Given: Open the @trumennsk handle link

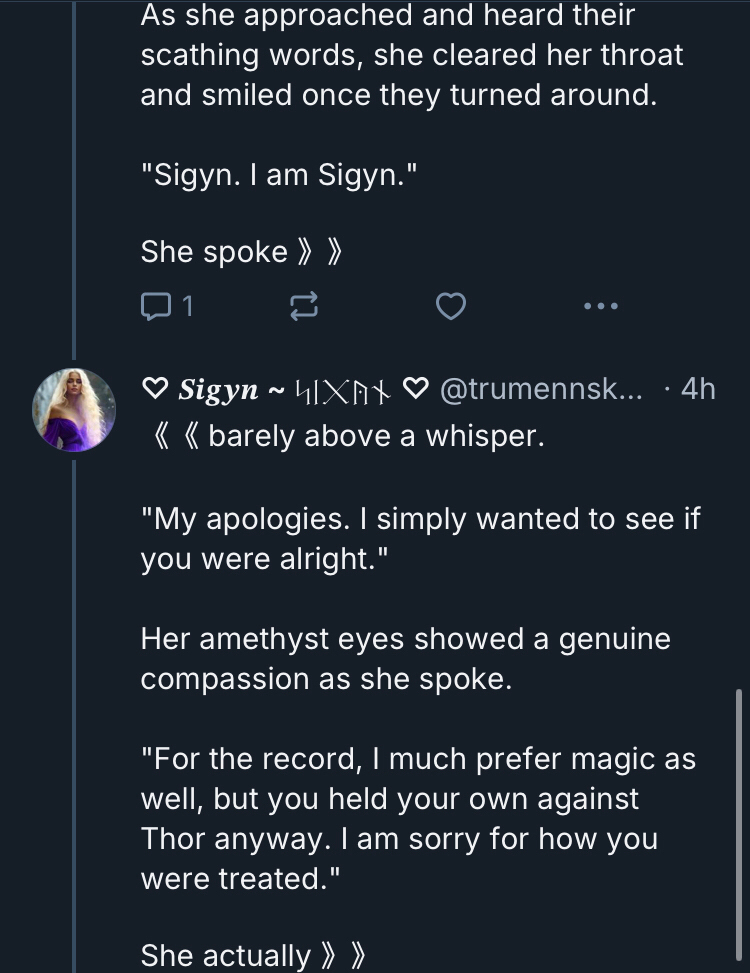Looking at the screenshot, I should (543, 389).
